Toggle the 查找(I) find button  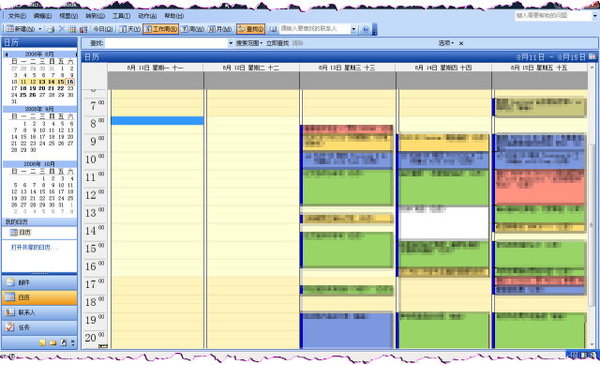[250, 29]
